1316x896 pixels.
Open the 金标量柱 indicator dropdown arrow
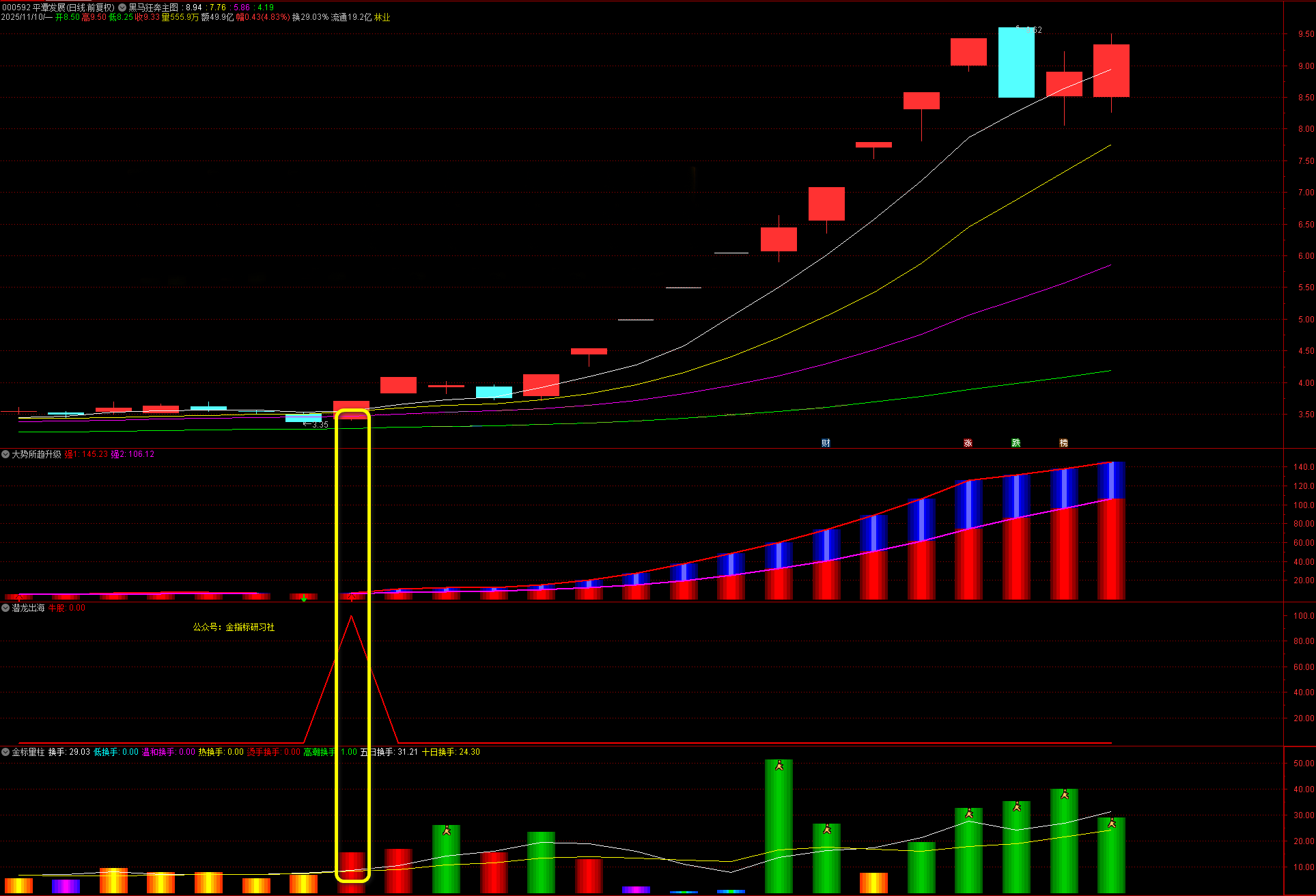click(x=5, y=752)
